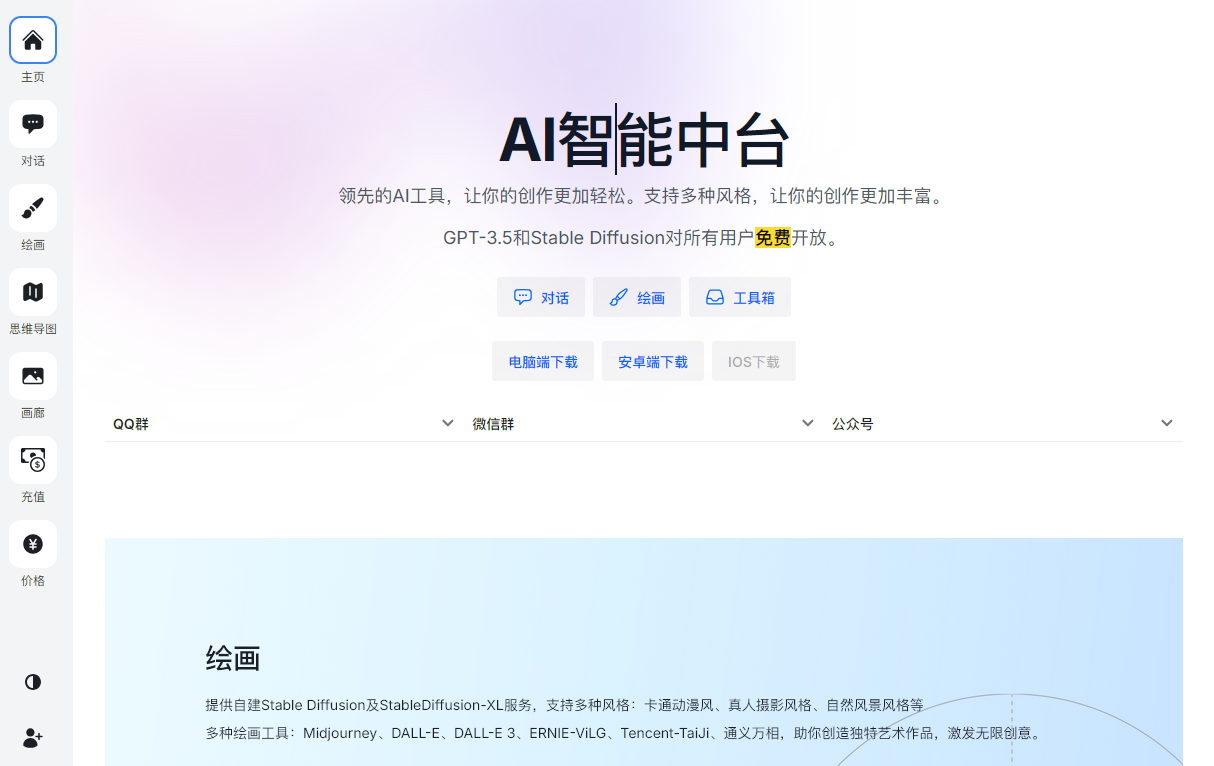Click the 安卓端下载 download button

(x=653, y=361)
